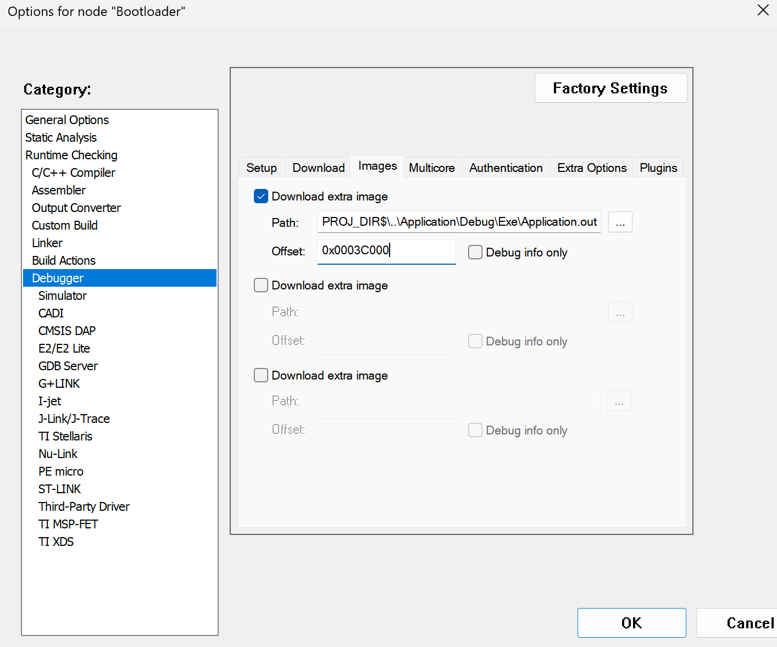Enable the third Download extra image checkbox
The height and width of the screenshot is (647, 777).
261,375
